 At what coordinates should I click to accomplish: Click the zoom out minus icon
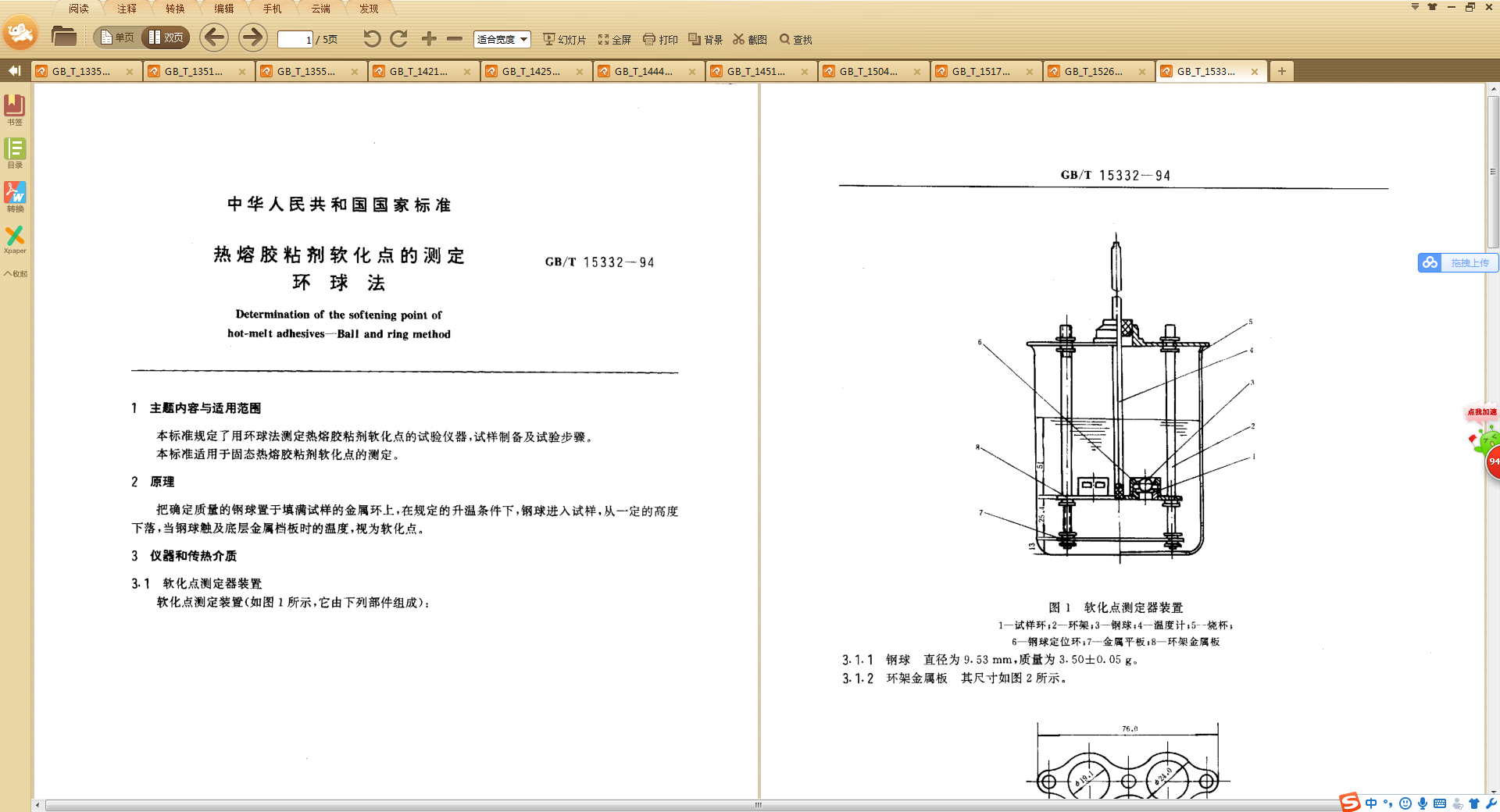[455, 38]
